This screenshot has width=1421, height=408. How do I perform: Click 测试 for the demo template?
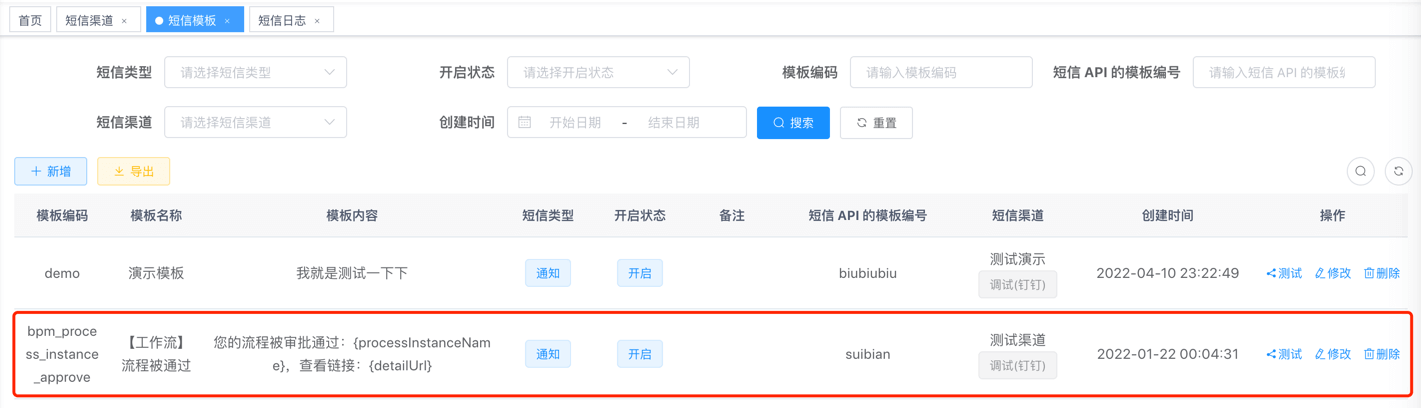point(1284,273)
